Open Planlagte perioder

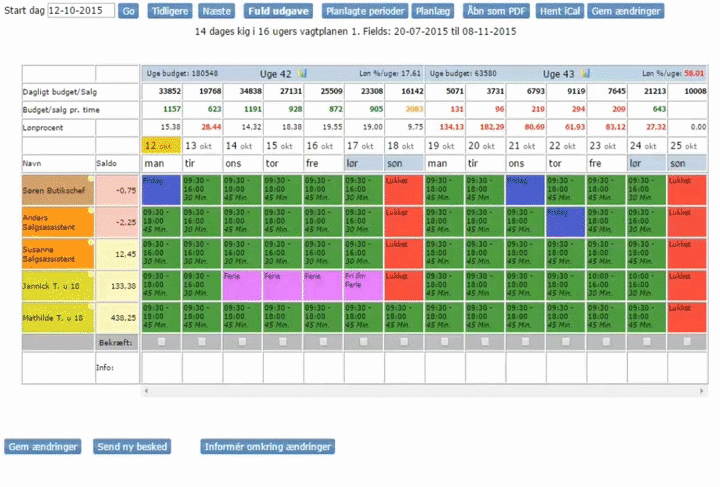point(366,11)
